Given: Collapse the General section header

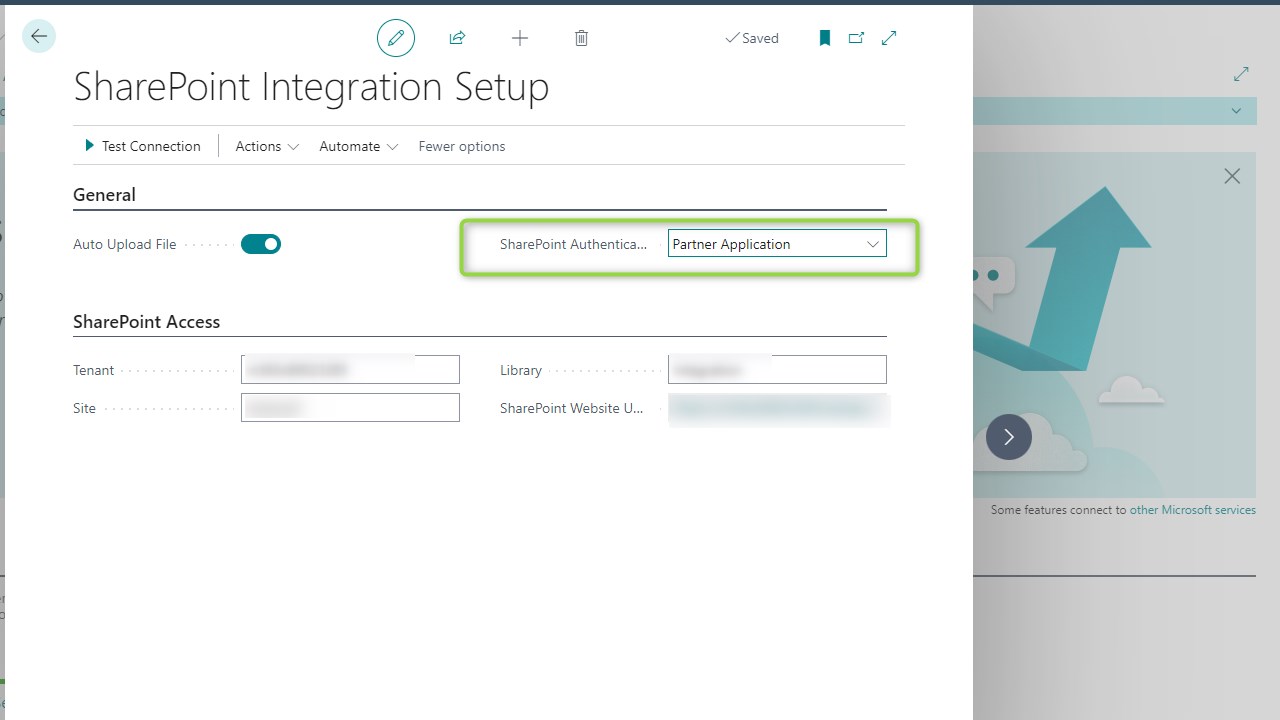Looking at the screenshot, I should click(104, 195).
